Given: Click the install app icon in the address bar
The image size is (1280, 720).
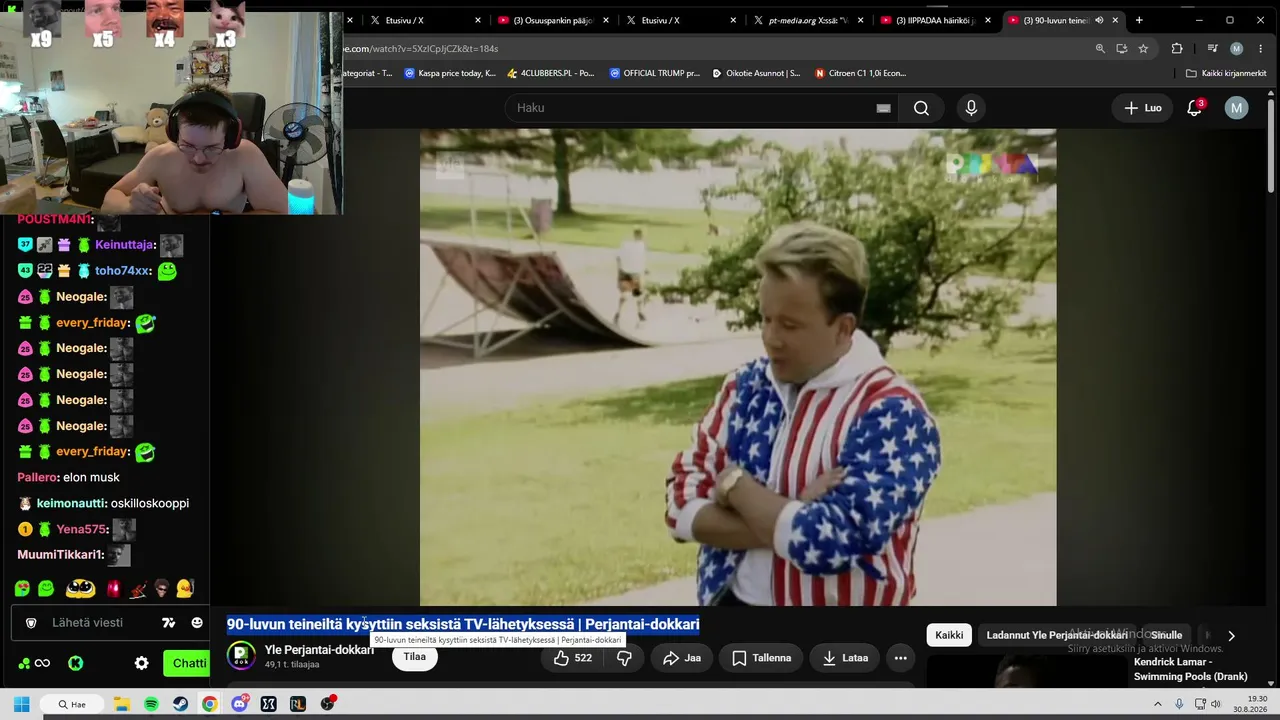Looking at the screenshot, I should click(x=1122, y=48).
